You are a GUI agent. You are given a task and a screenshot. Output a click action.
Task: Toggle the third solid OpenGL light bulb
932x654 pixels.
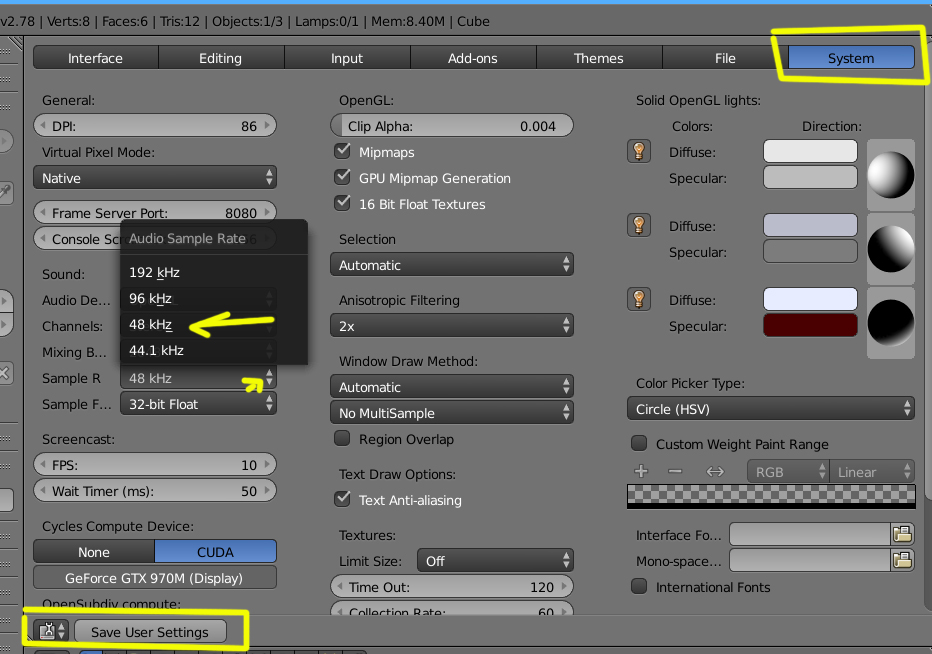(x=639, y=299)
